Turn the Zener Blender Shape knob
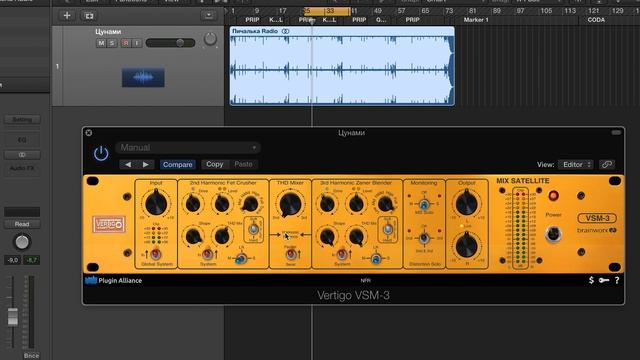This screenshot has width=640, height=360. click(x=327, y=236)
